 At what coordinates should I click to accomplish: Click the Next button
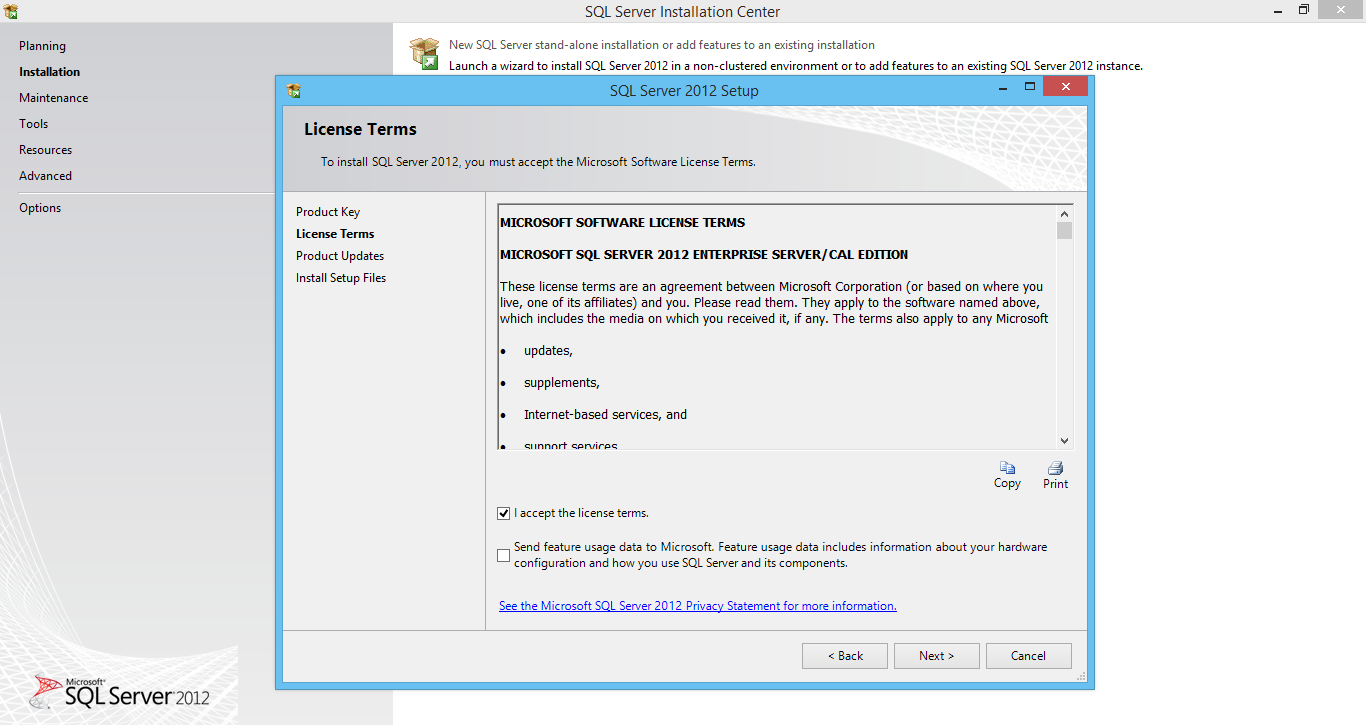[937, 656]
